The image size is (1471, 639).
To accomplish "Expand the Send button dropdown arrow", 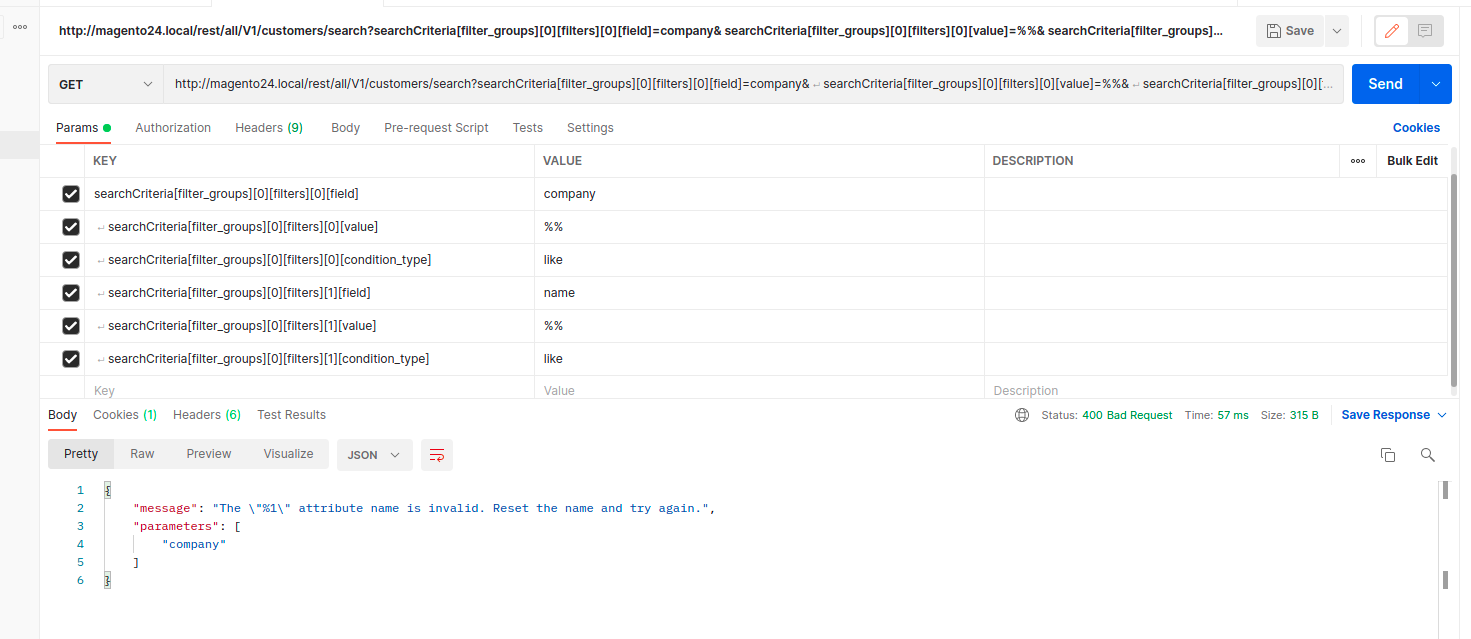I will click(1437, 84).
